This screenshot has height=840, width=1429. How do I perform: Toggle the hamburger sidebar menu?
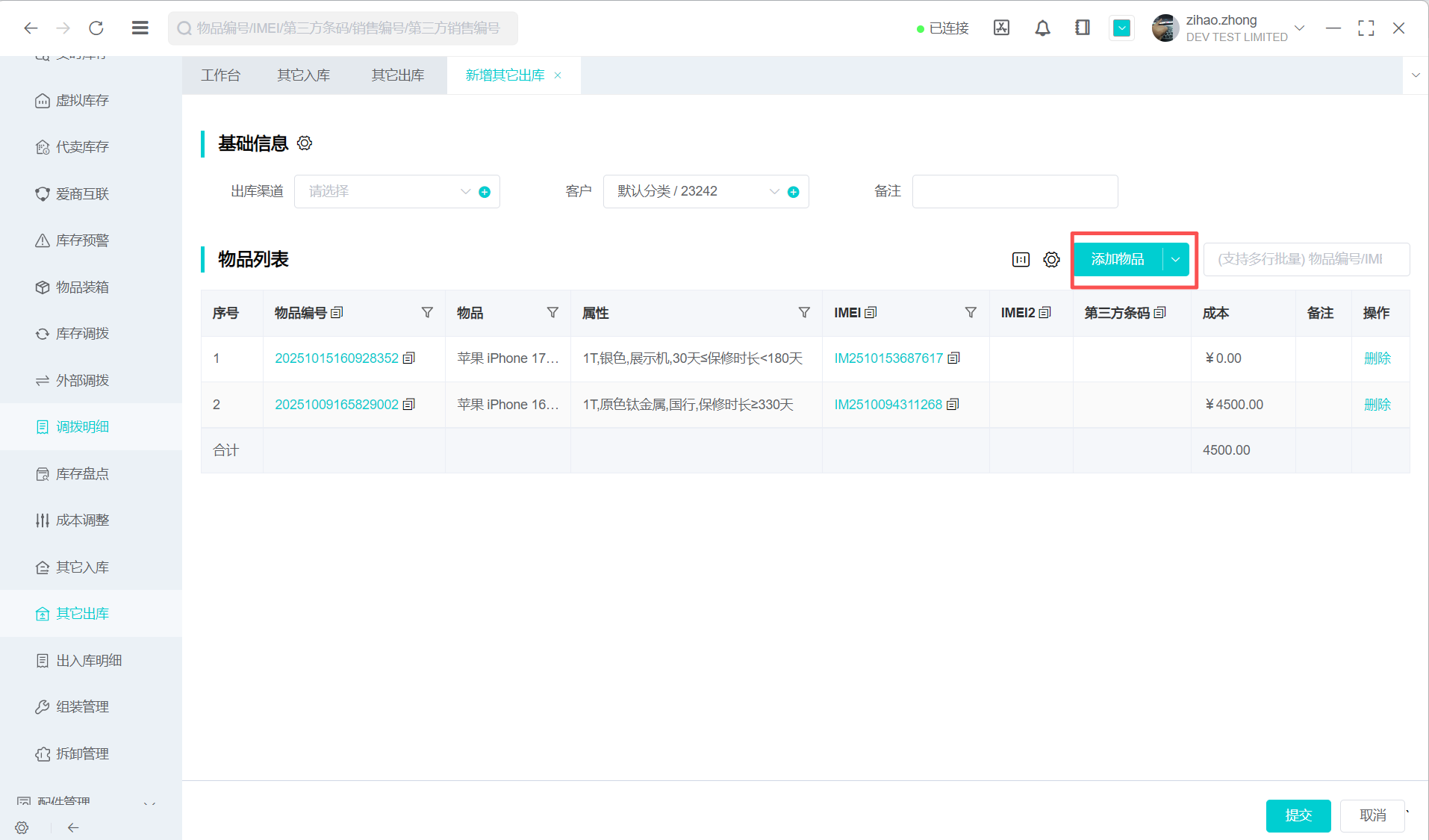140,28
